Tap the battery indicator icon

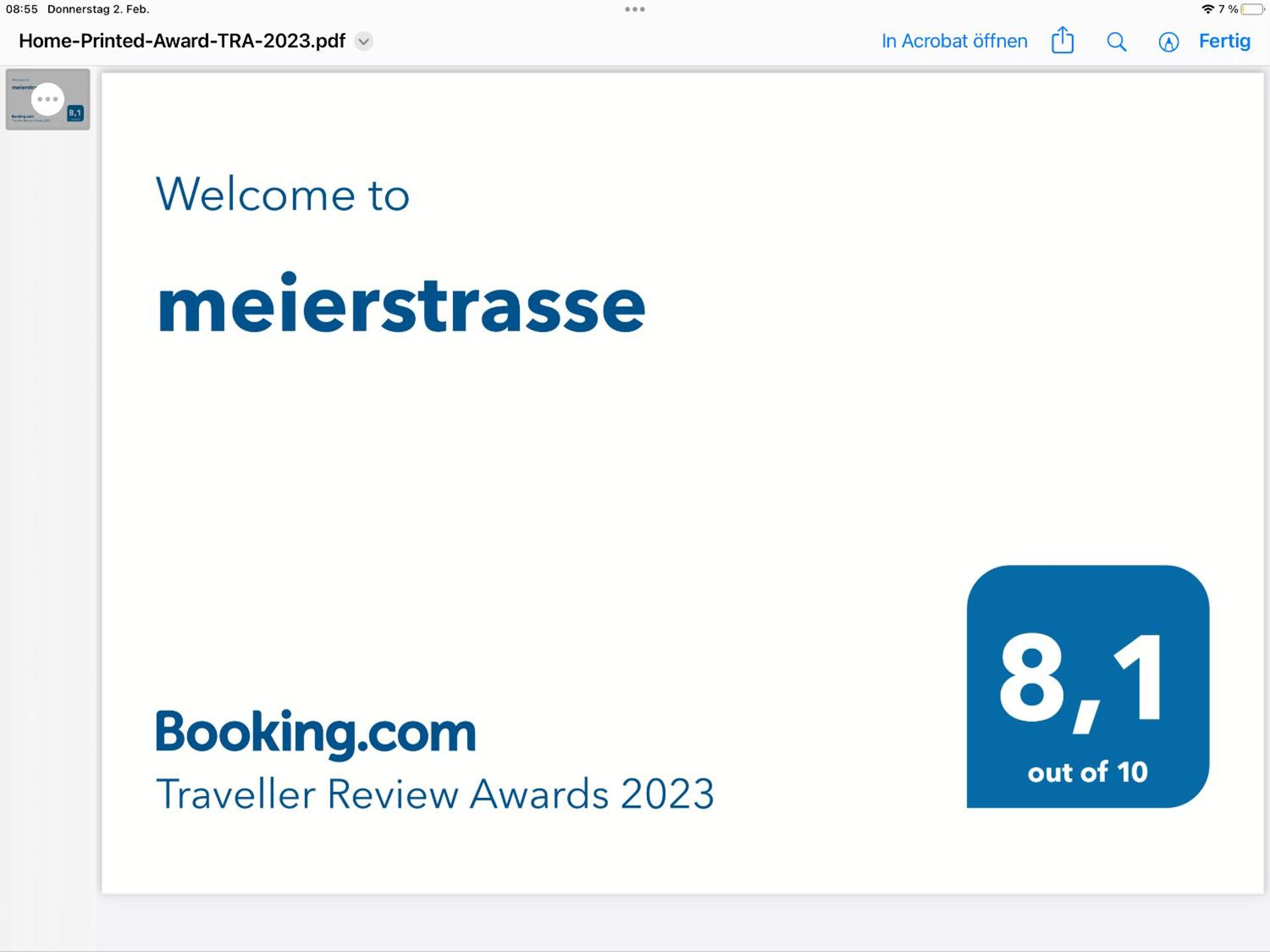(x=1252, y=9)
